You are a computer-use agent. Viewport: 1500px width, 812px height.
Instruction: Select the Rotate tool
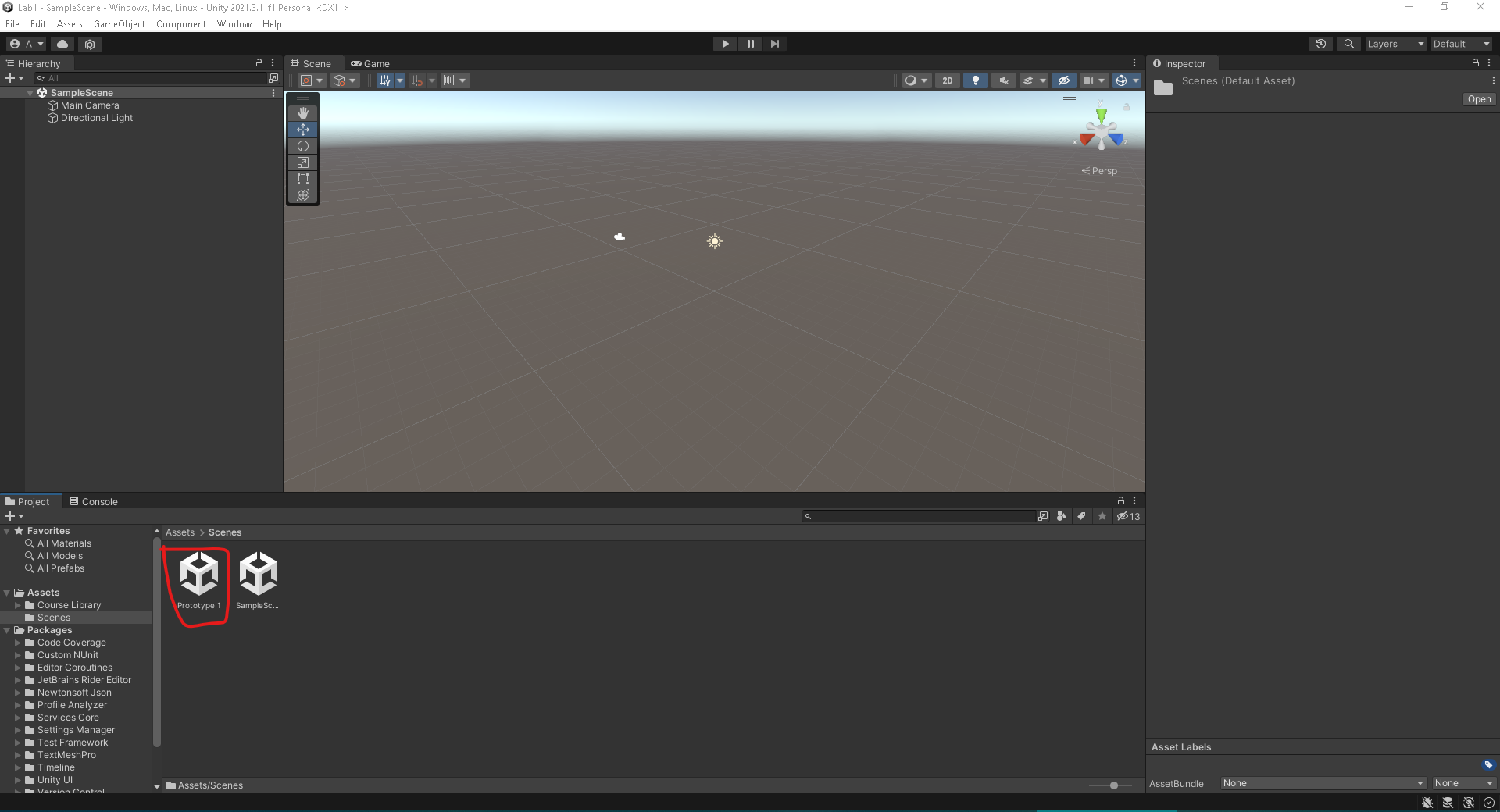pos(303,146)
